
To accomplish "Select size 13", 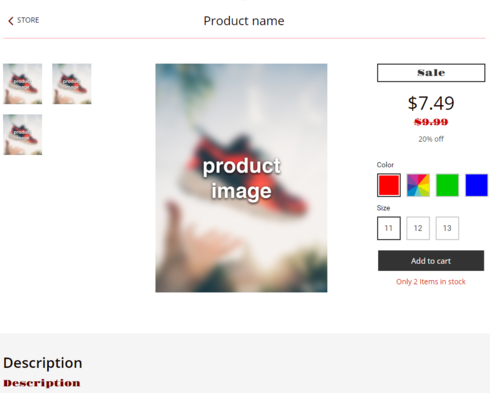I will [447, 228].
